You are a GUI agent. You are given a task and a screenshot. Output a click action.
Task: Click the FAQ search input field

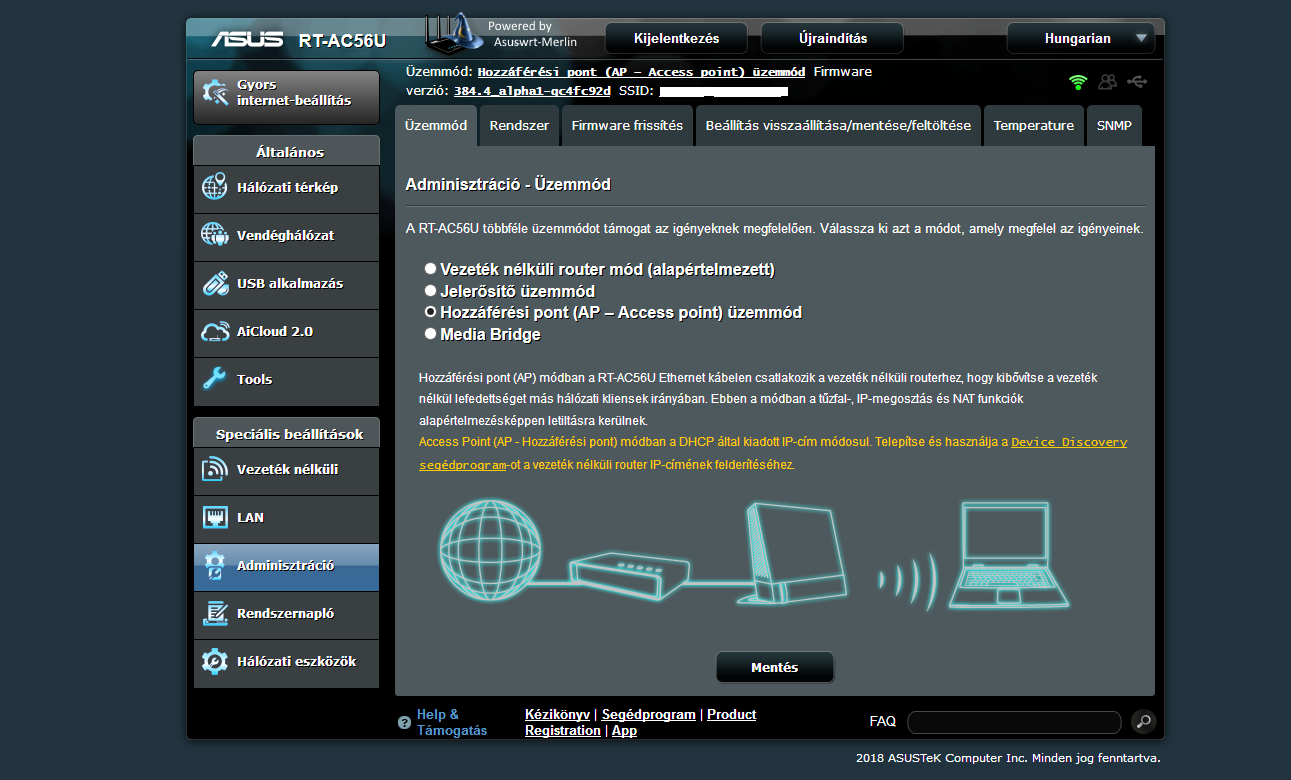point(1014,722)
